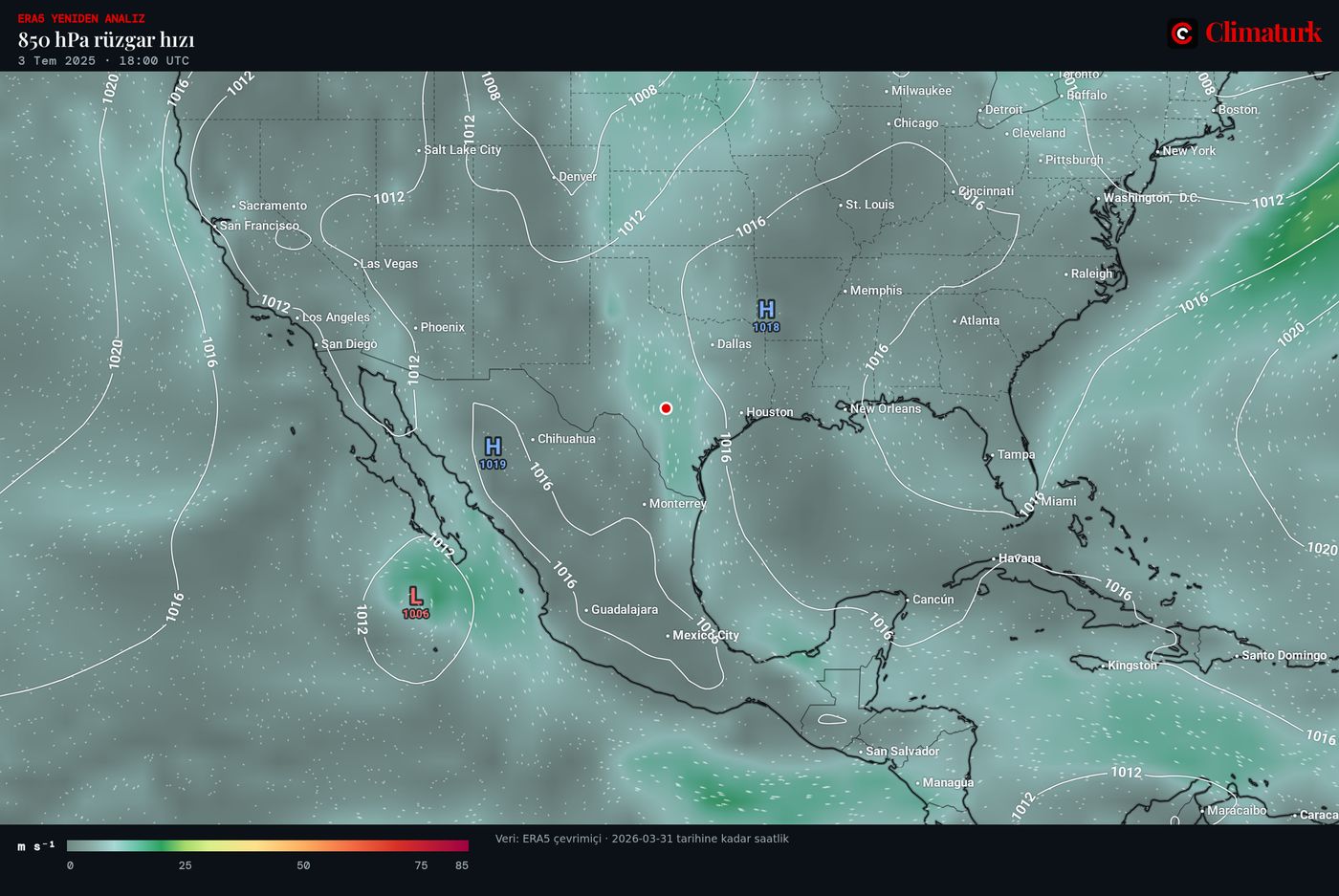
Task: Click the Salt Lake City label
Action: point(462,149)
